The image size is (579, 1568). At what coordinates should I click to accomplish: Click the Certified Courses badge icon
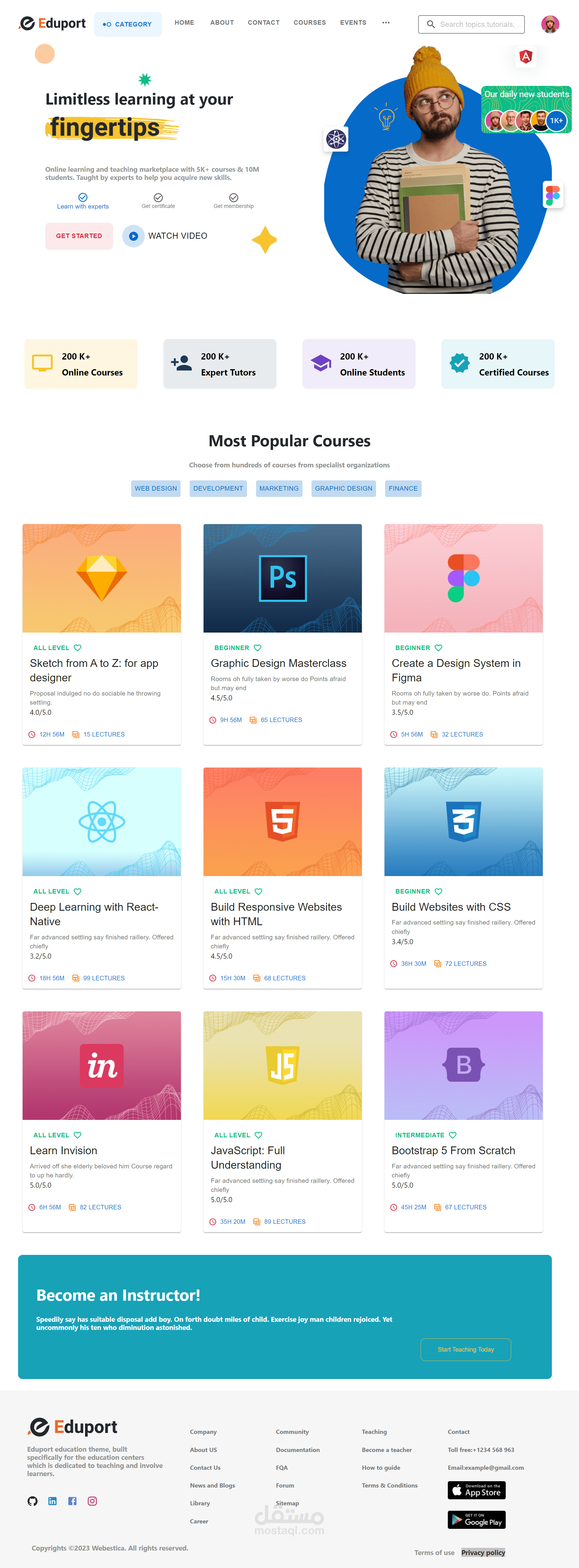[460, 363]
